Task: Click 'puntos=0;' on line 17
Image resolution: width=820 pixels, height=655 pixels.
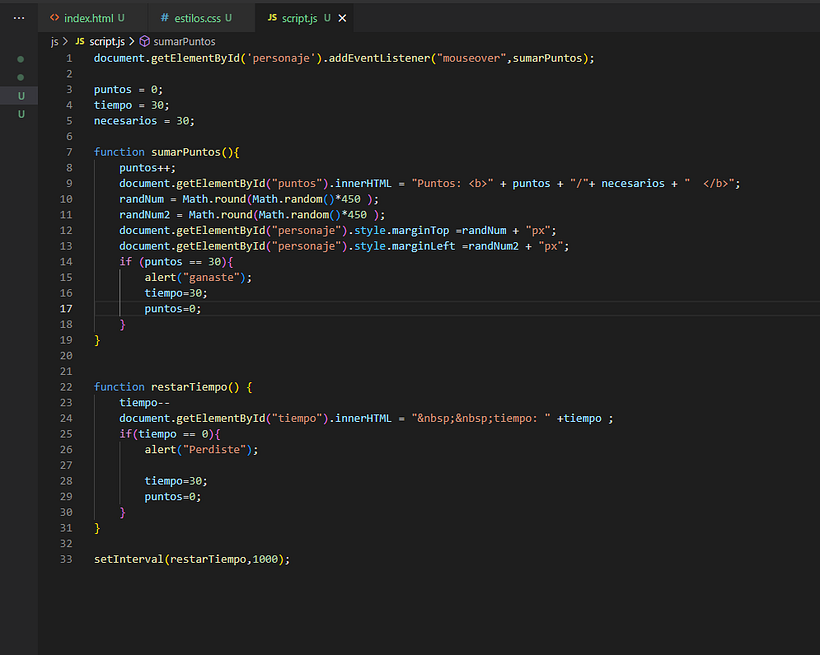Action: coord(173,309)
